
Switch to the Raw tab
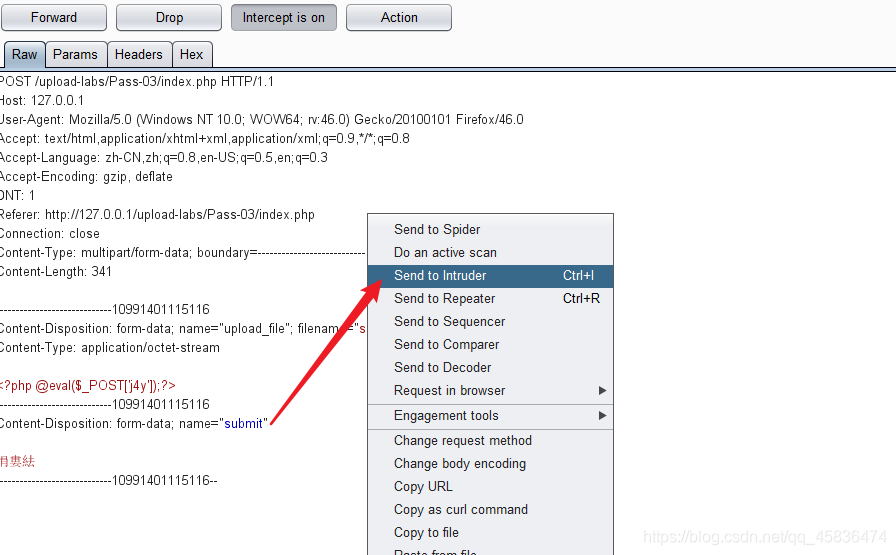(x=25, y=55)
